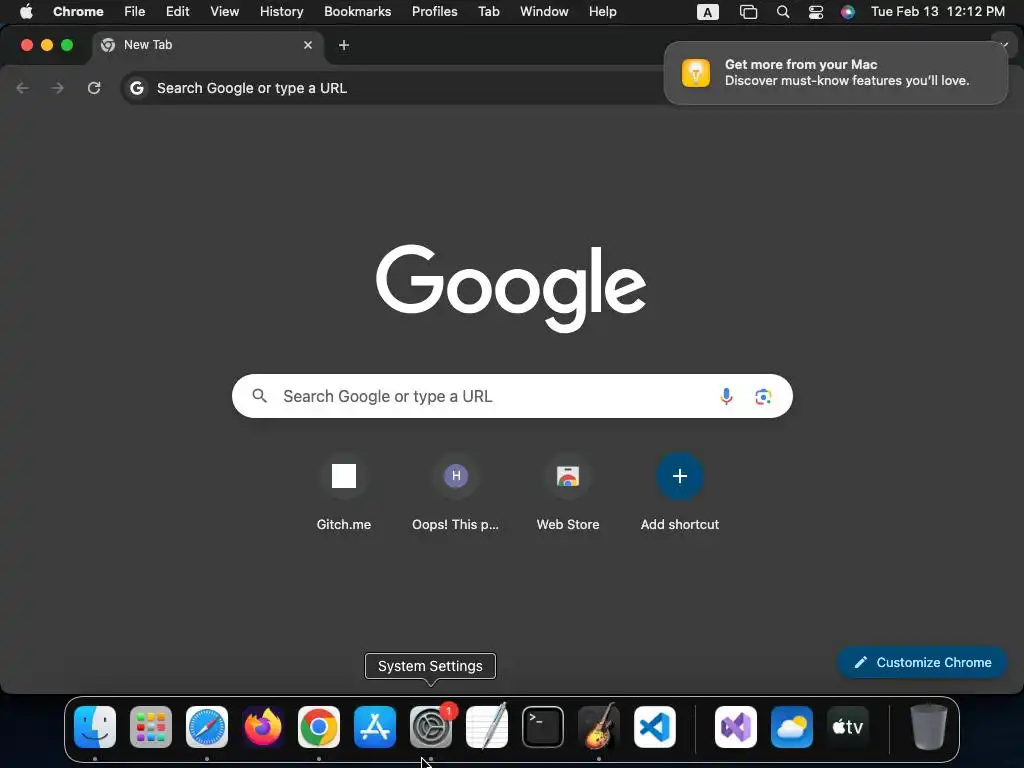1024x768 pixels.
Task: Open the 'Get more from your Mac' notification
Action: pos(836,72)
